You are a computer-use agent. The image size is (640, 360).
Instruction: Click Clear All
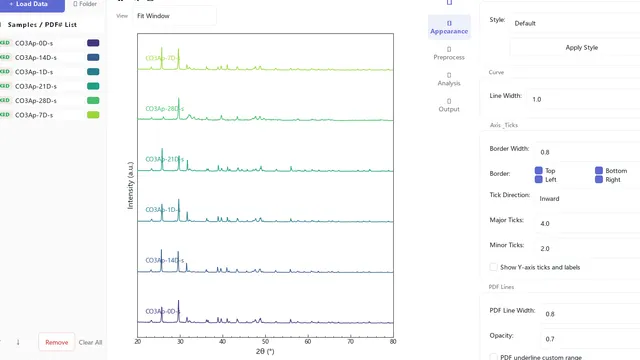(90, 342)
